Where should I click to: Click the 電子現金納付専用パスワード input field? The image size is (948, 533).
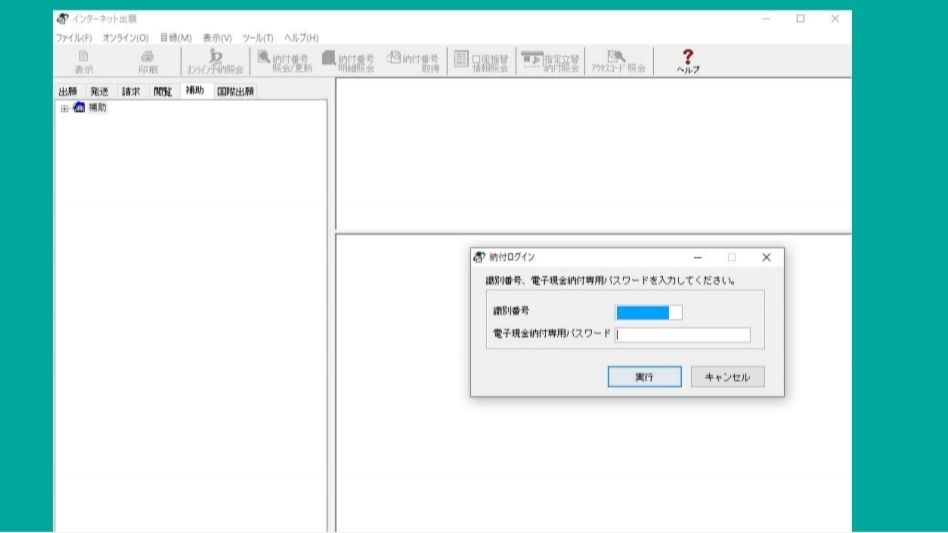(x=682, y=335)
